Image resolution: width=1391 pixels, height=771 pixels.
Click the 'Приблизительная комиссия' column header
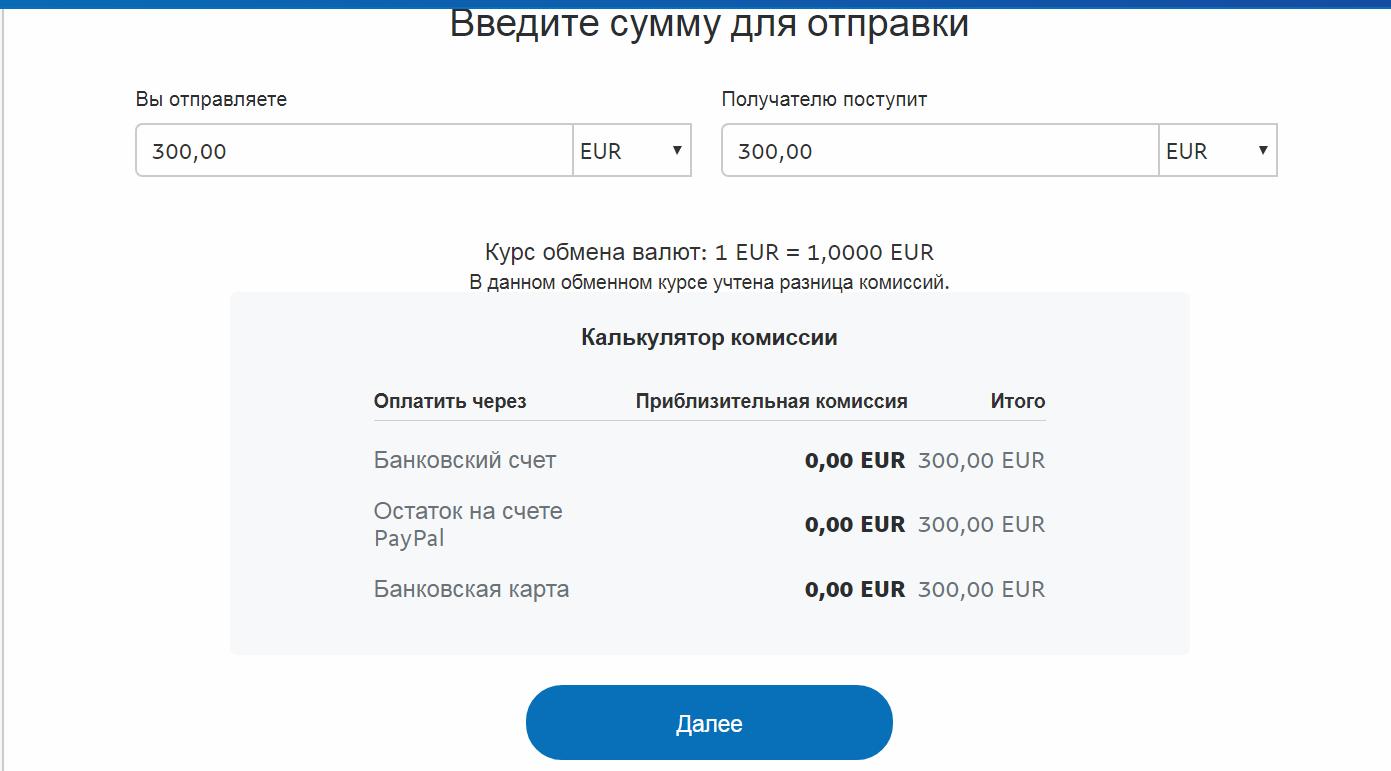tap(771, 401)
